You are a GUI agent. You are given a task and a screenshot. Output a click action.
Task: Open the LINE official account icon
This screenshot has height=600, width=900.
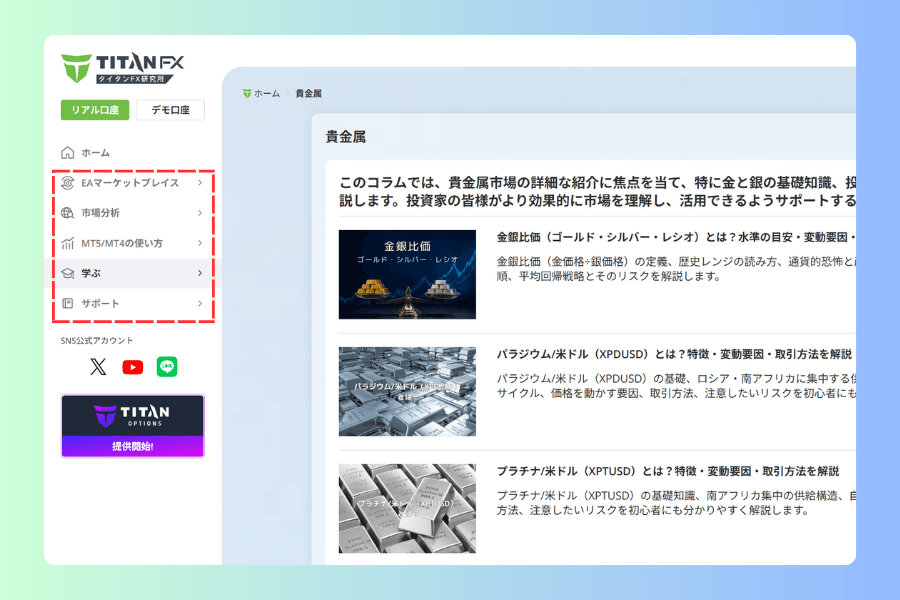tap(167, 367)
